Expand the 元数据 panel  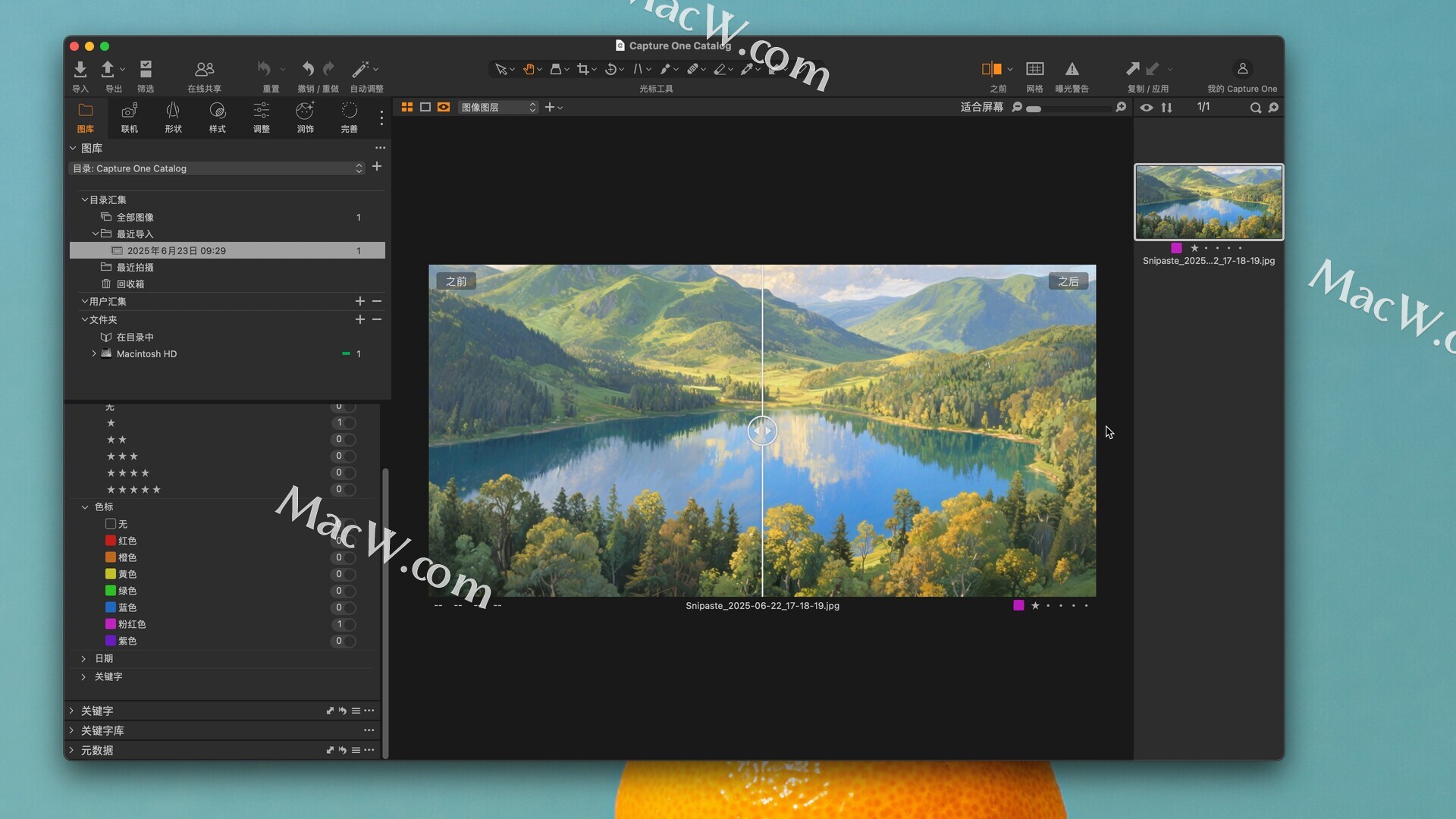pos(72,750)
